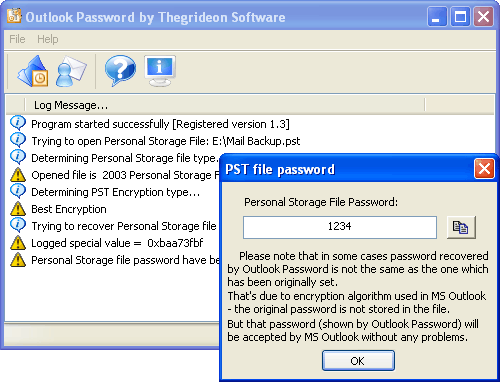Select log entry Trying to open Personal Storage File
500x382 pixels.
tap(166, 141)
